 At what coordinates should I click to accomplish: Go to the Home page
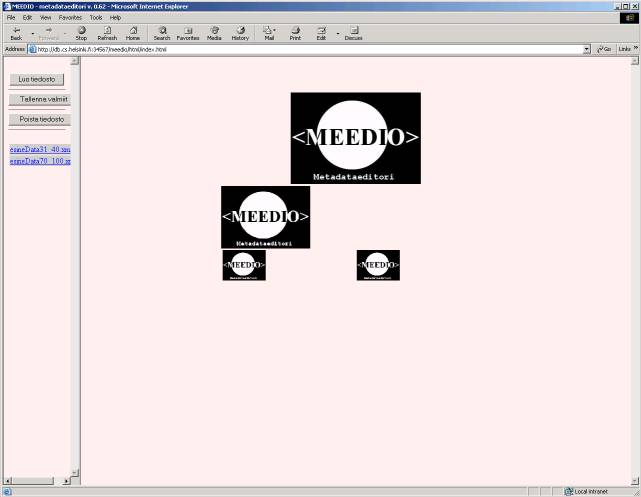(133, 32)
